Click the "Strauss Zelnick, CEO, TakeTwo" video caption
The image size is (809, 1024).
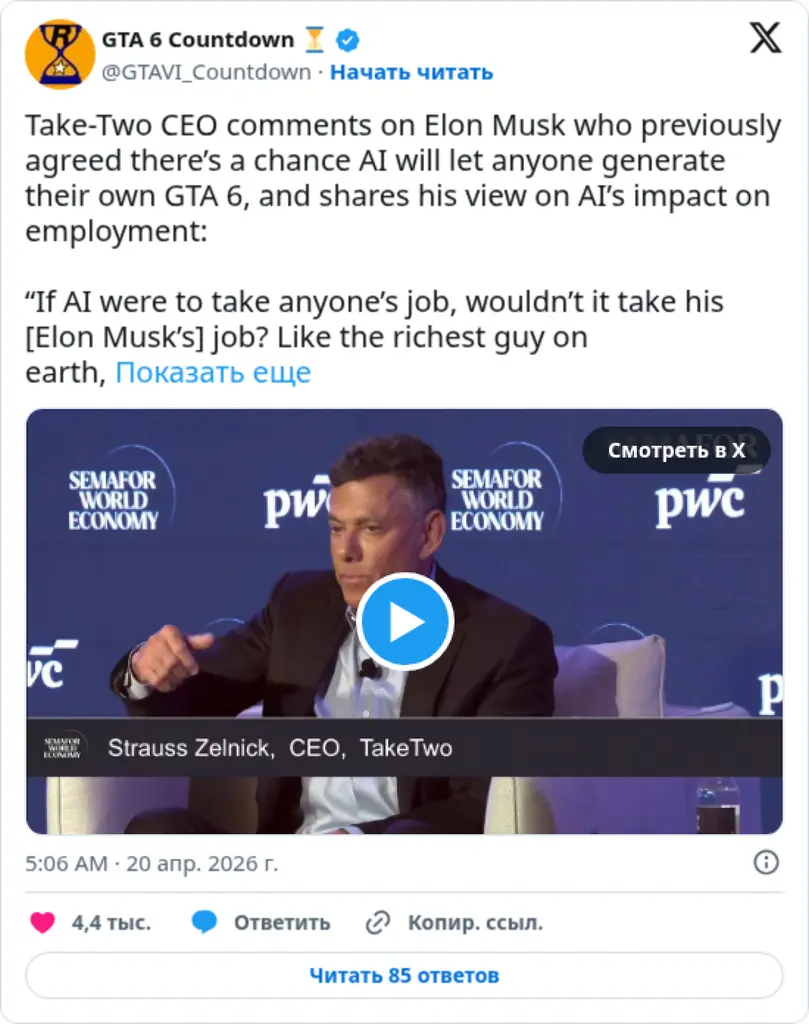280,748
